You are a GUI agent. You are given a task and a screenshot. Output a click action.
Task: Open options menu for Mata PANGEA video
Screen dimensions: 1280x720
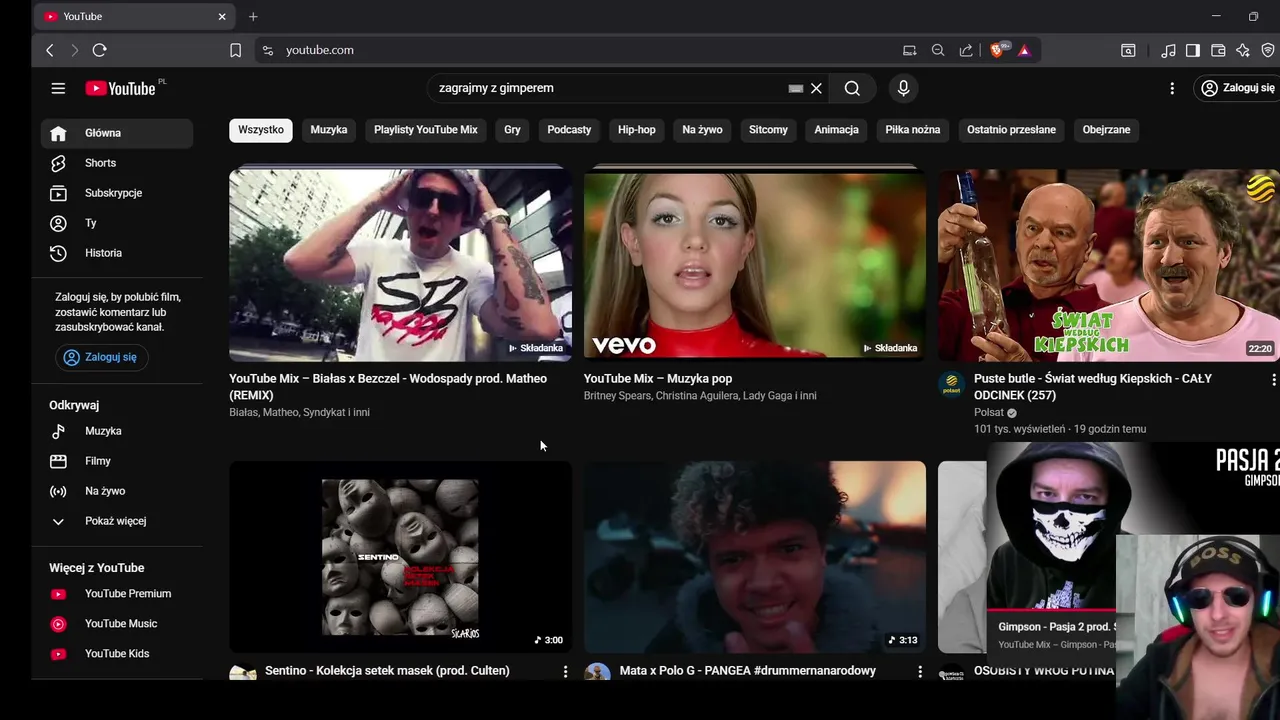point(920,672)
